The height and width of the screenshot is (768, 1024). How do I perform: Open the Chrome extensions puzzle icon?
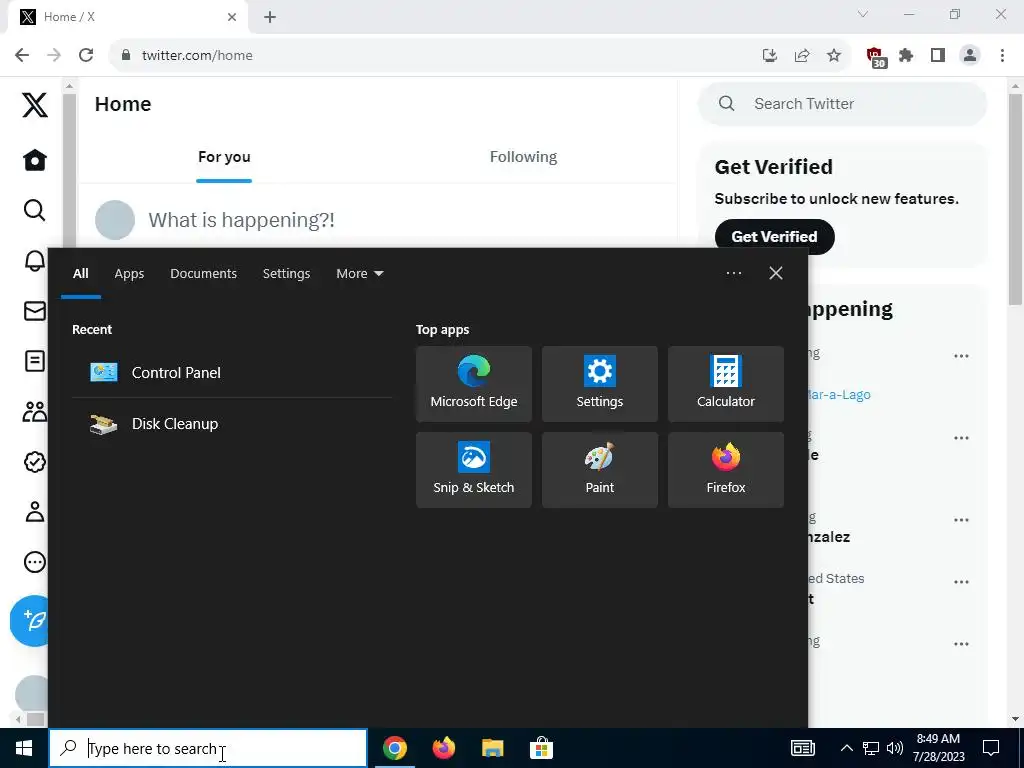(x=906, y=56)
